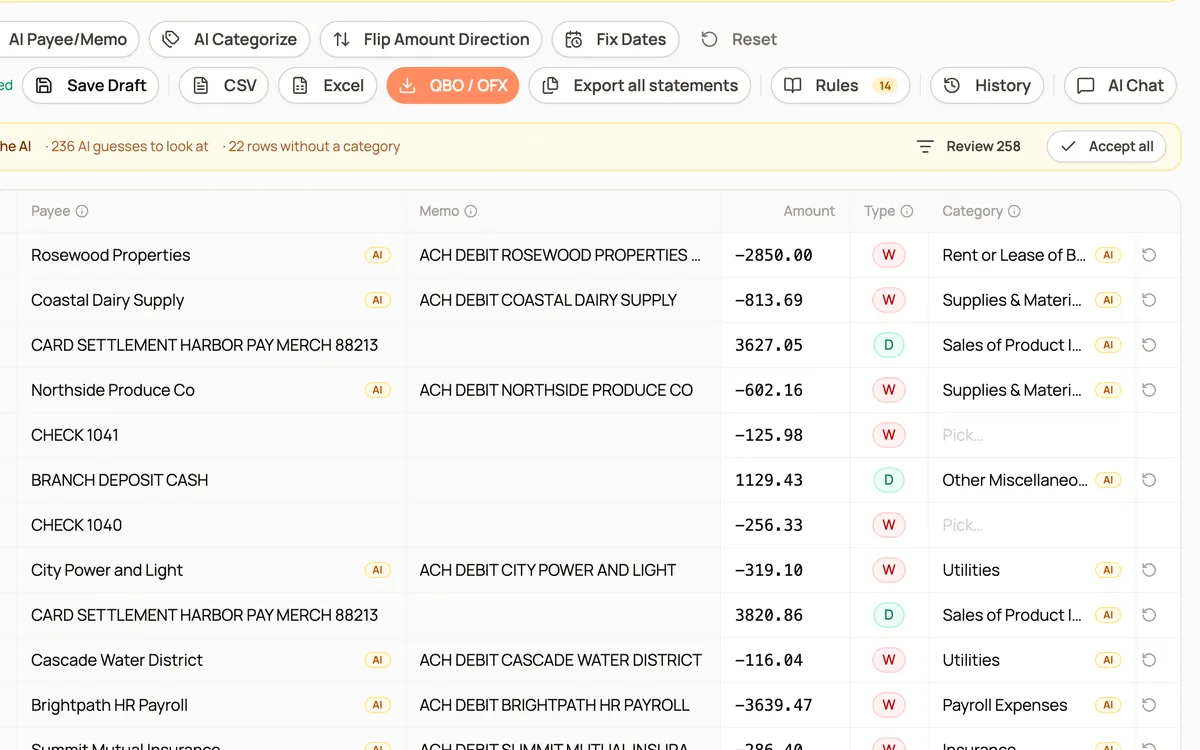Revert category on Coastal Dairy Supply row
Screen dimensions: 1200x750
click(1149, 300)
